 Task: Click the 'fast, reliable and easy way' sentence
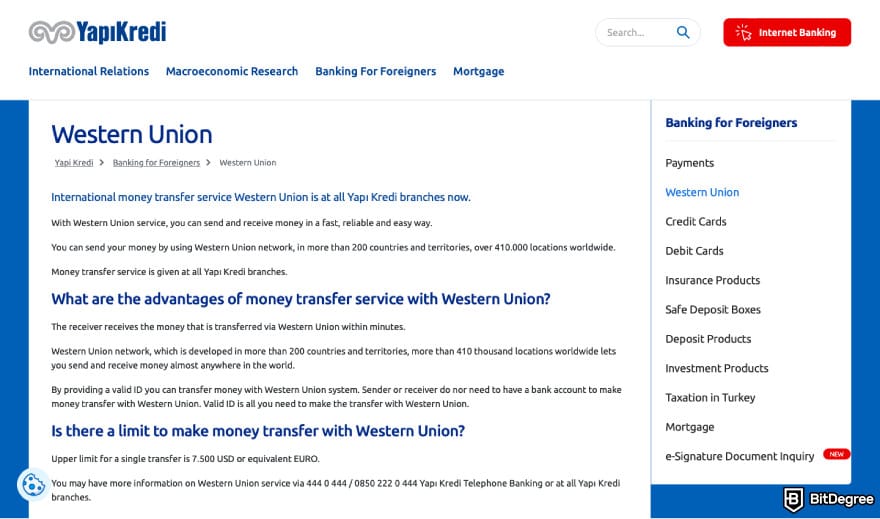[x=241, y=223]
